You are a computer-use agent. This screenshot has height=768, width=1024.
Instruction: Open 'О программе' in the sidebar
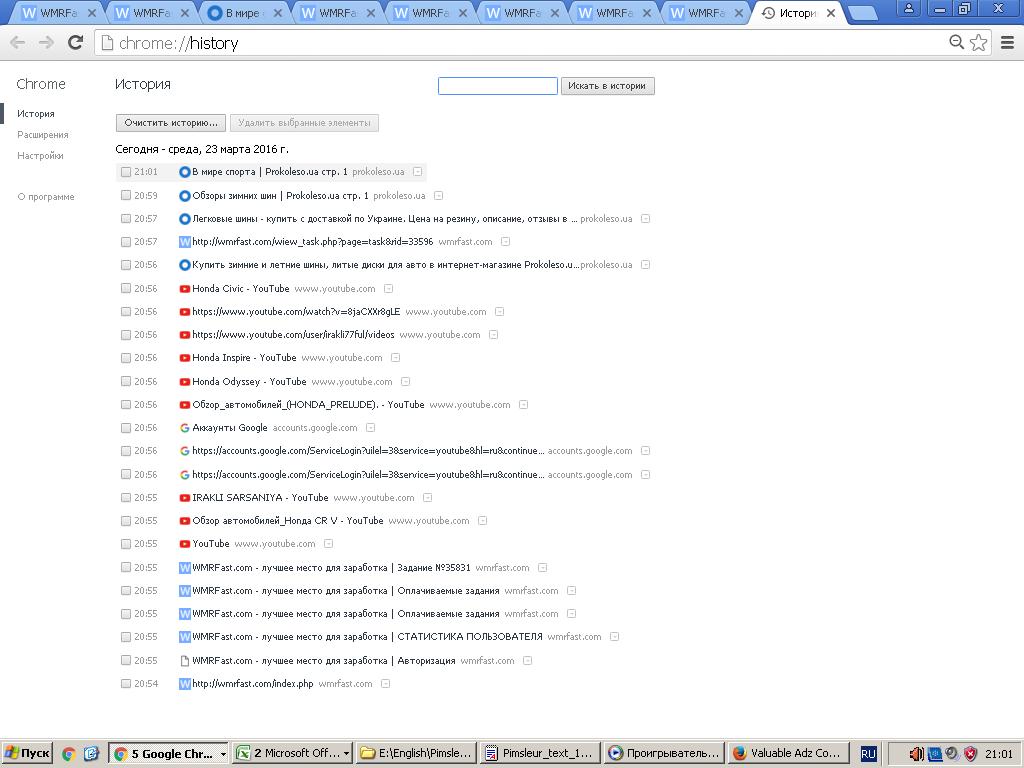point(46,197)
